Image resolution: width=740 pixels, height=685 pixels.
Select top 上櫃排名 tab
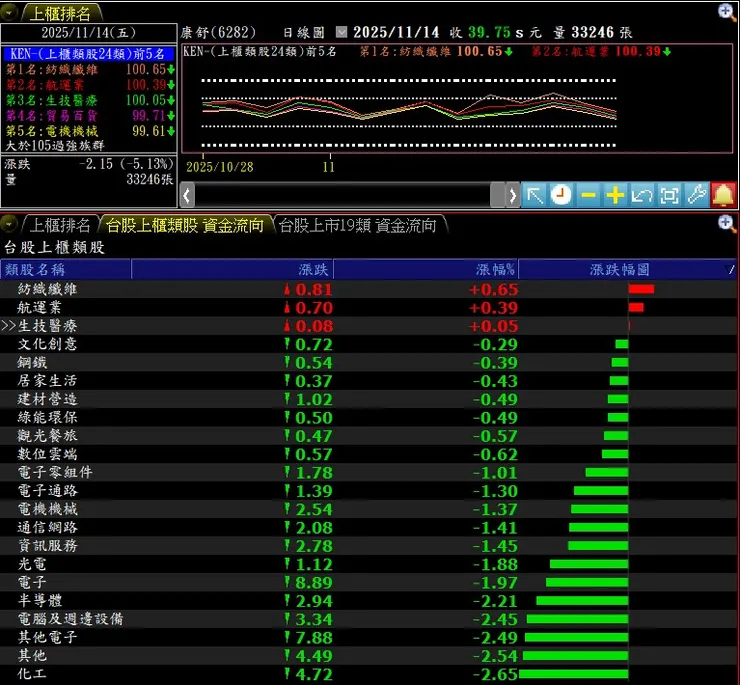coord(60,13)
